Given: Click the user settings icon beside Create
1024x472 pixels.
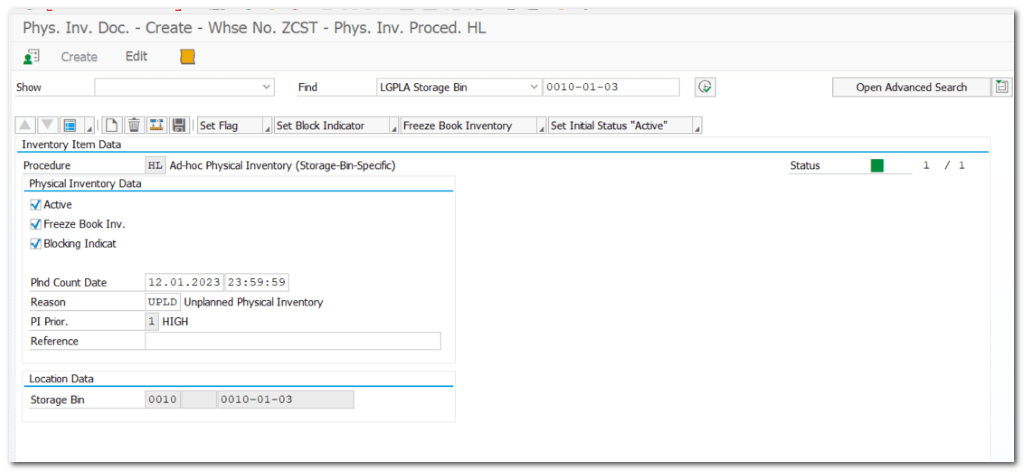Looking at the screenshot, I should [32, 57].
